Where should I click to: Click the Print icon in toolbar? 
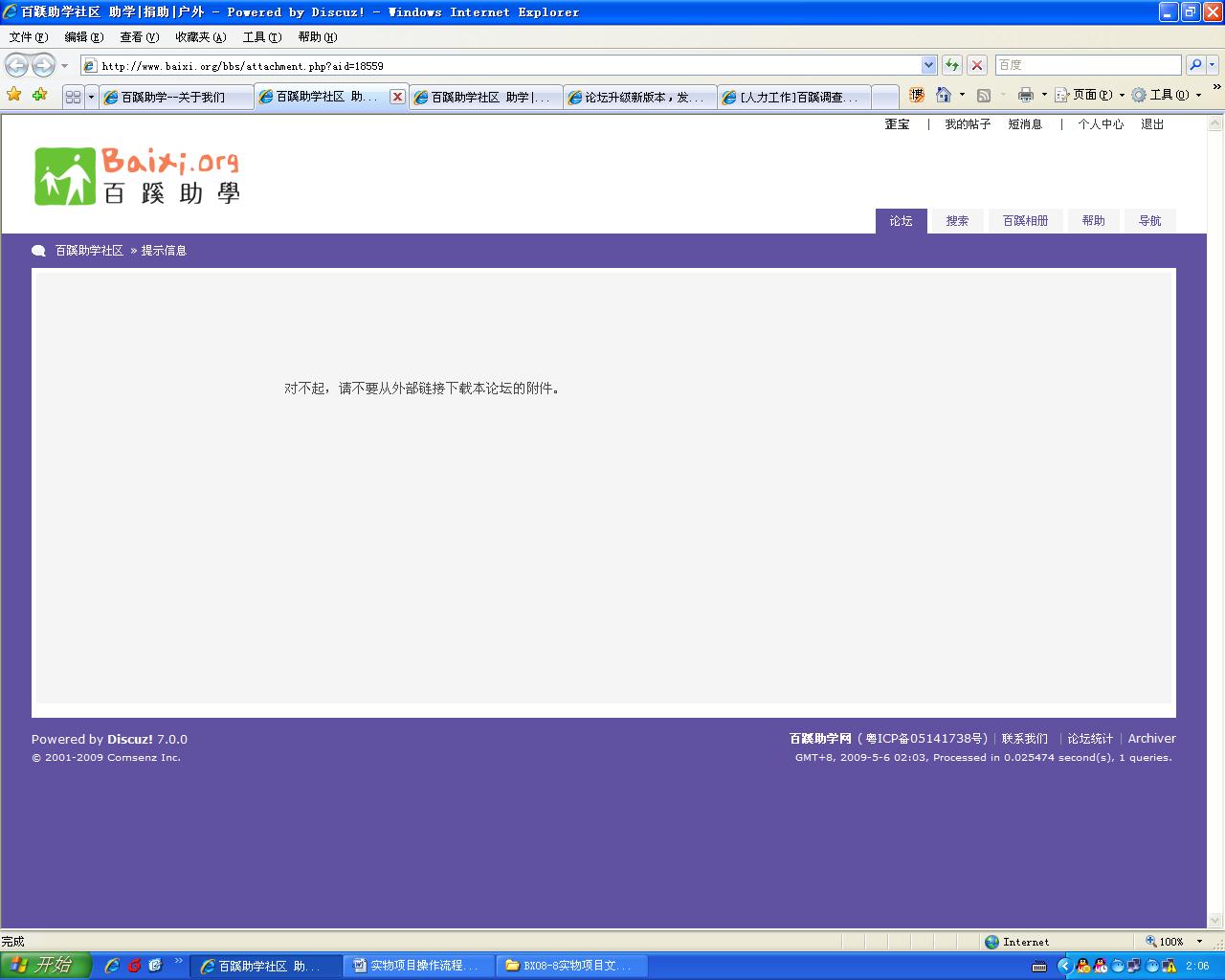(1026, 95)
